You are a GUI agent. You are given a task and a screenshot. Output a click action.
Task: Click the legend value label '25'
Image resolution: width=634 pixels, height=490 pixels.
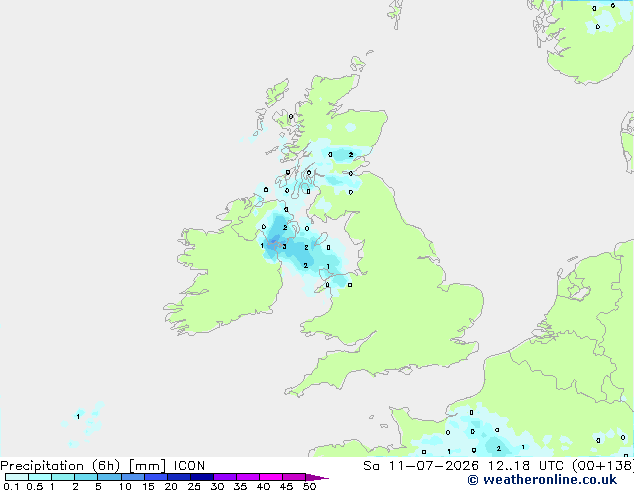coord(194,486)
